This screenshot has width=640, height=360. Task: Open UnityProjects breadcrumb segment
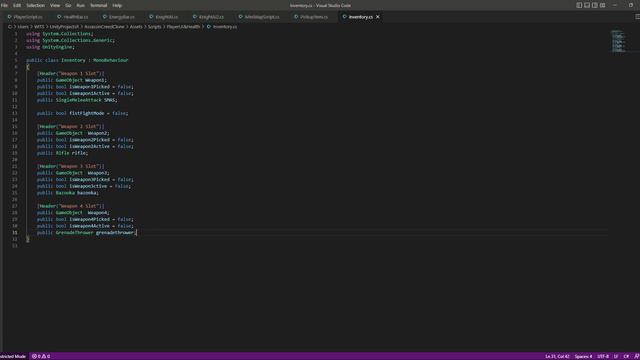coord(64,27)
